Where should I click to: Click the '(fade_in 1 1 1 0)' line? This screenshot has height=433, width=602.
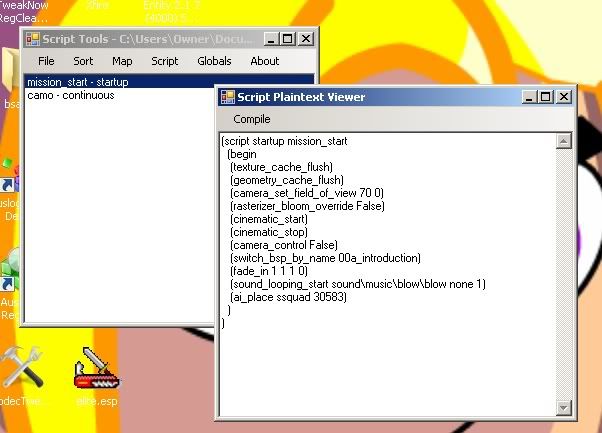pos(269,271)
